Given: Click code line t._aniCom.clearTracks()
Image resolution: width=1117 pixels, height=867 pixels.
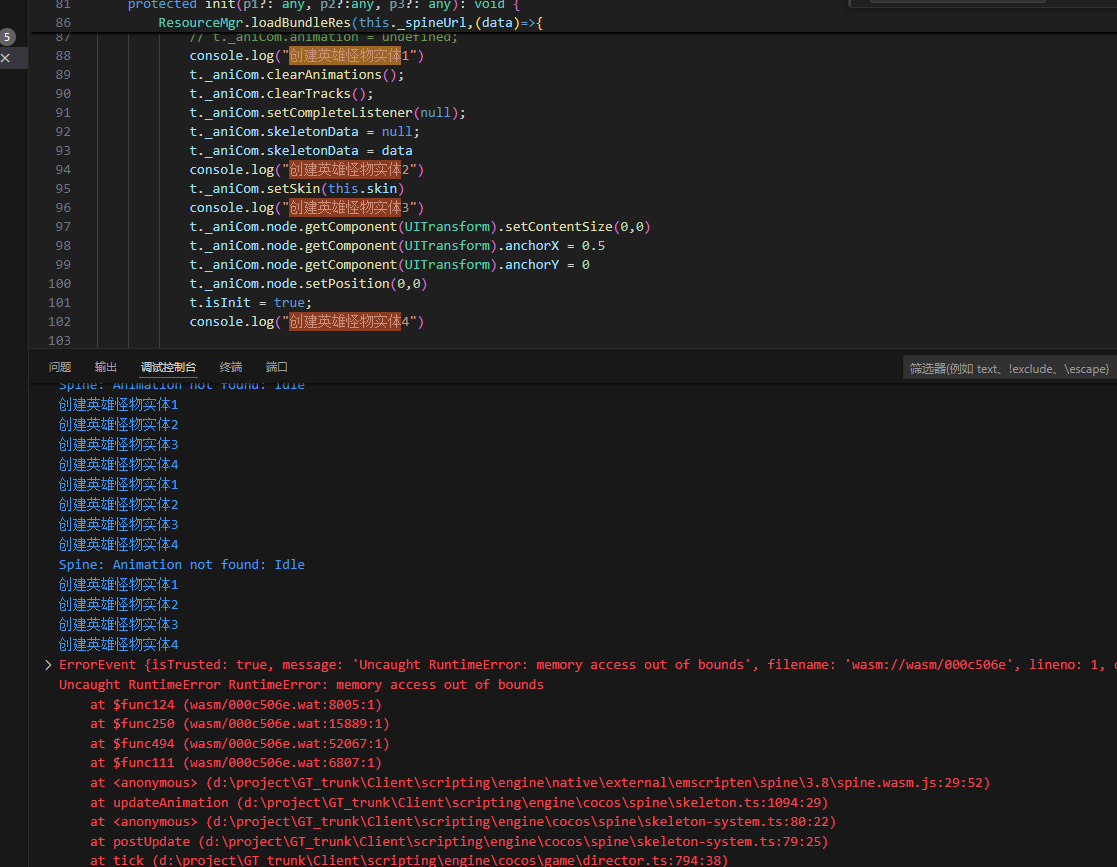Looking at the screenshot, I should 281,93.
